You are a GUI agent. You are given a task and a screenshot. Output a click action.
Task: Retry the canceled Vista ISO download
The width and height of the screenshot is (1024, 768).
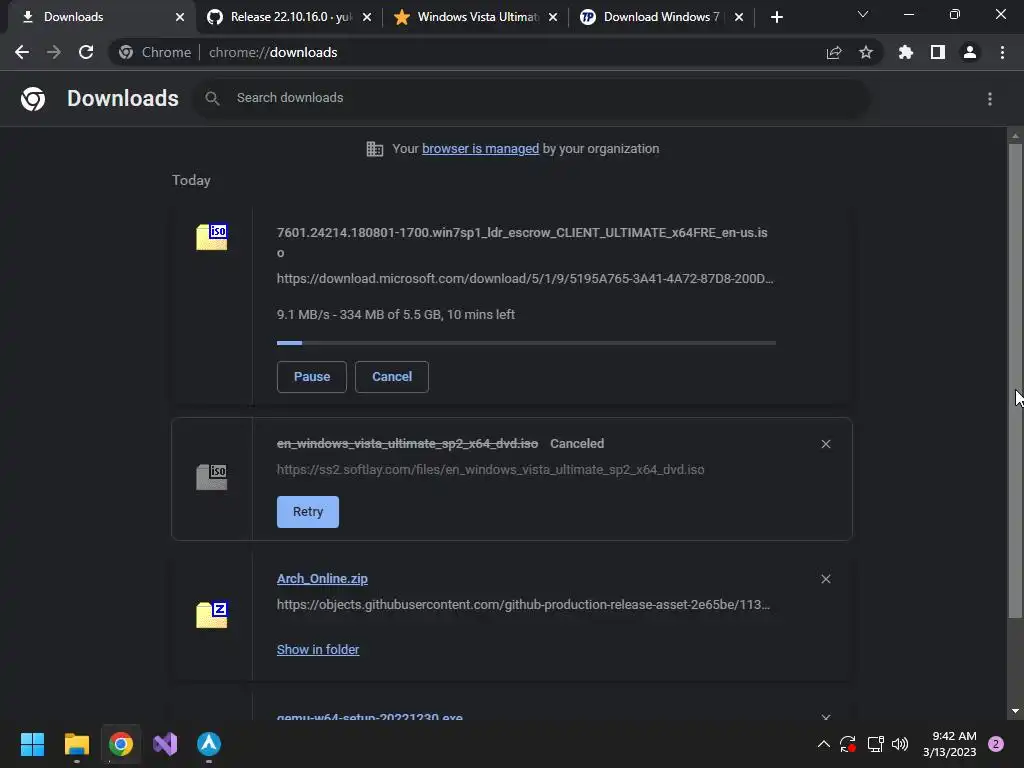click(x=308, y=512)
